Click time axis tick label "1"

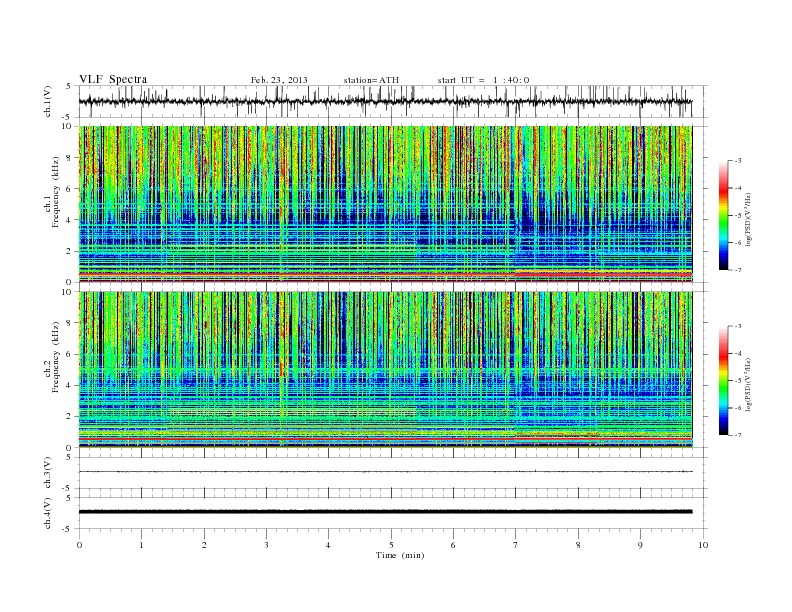[141, 545]
